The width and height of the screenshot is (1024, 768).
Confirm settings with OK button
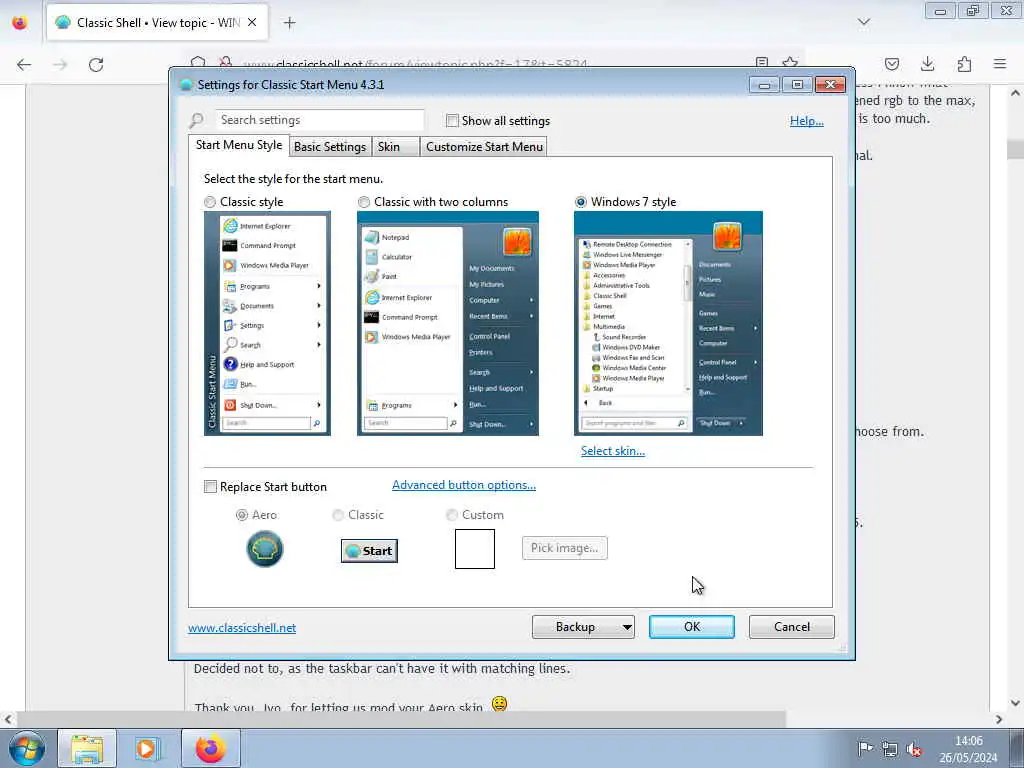[x=692, y=627]
